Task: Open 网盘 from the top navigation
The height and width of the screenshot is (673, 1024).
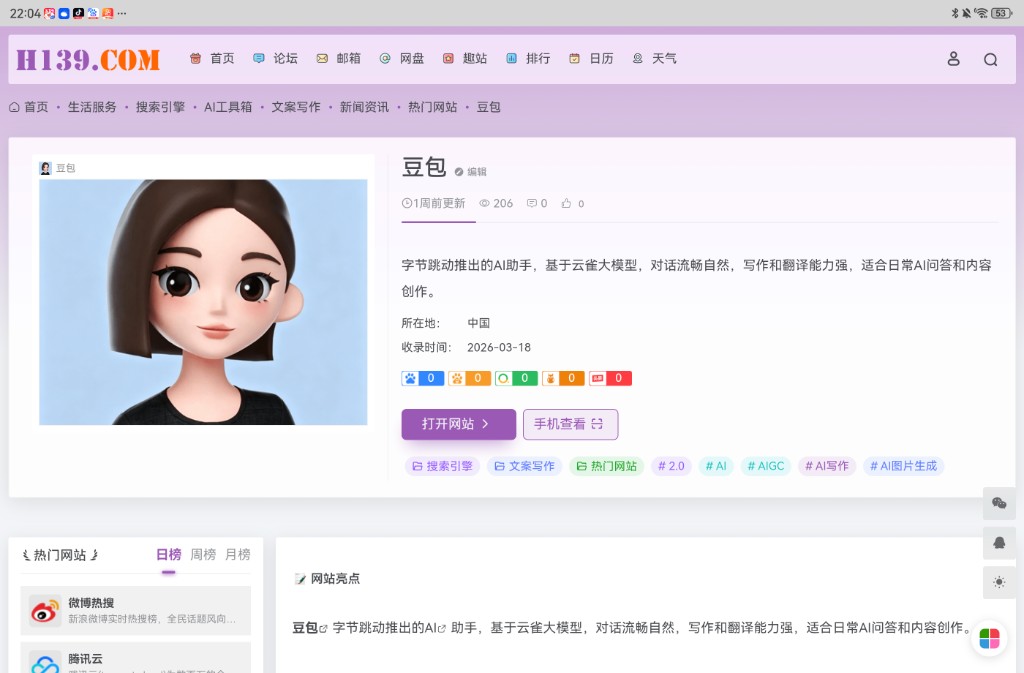Action: click(x=402, y=59)
